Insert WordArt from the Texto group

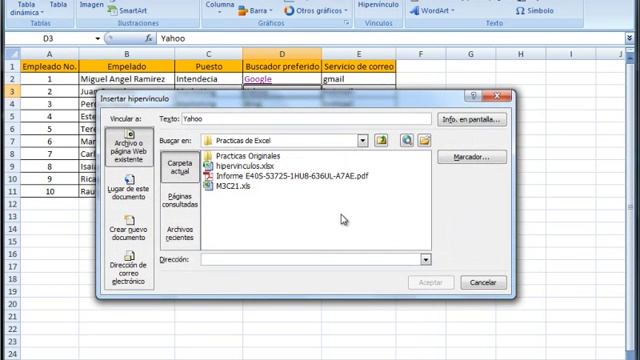[x=432, y=11]
